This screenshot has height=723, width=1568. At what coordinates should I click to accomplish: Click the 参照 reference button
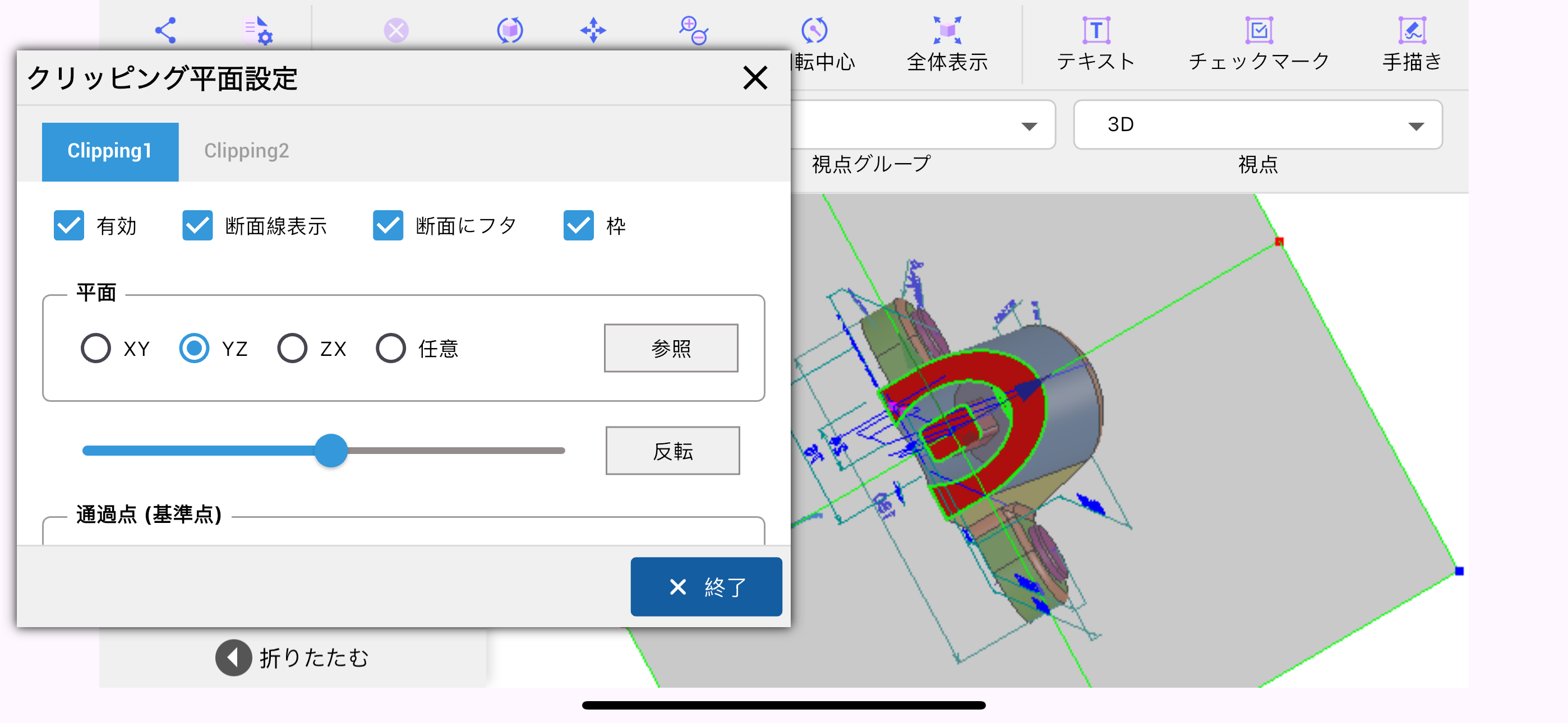coord(671,348)
